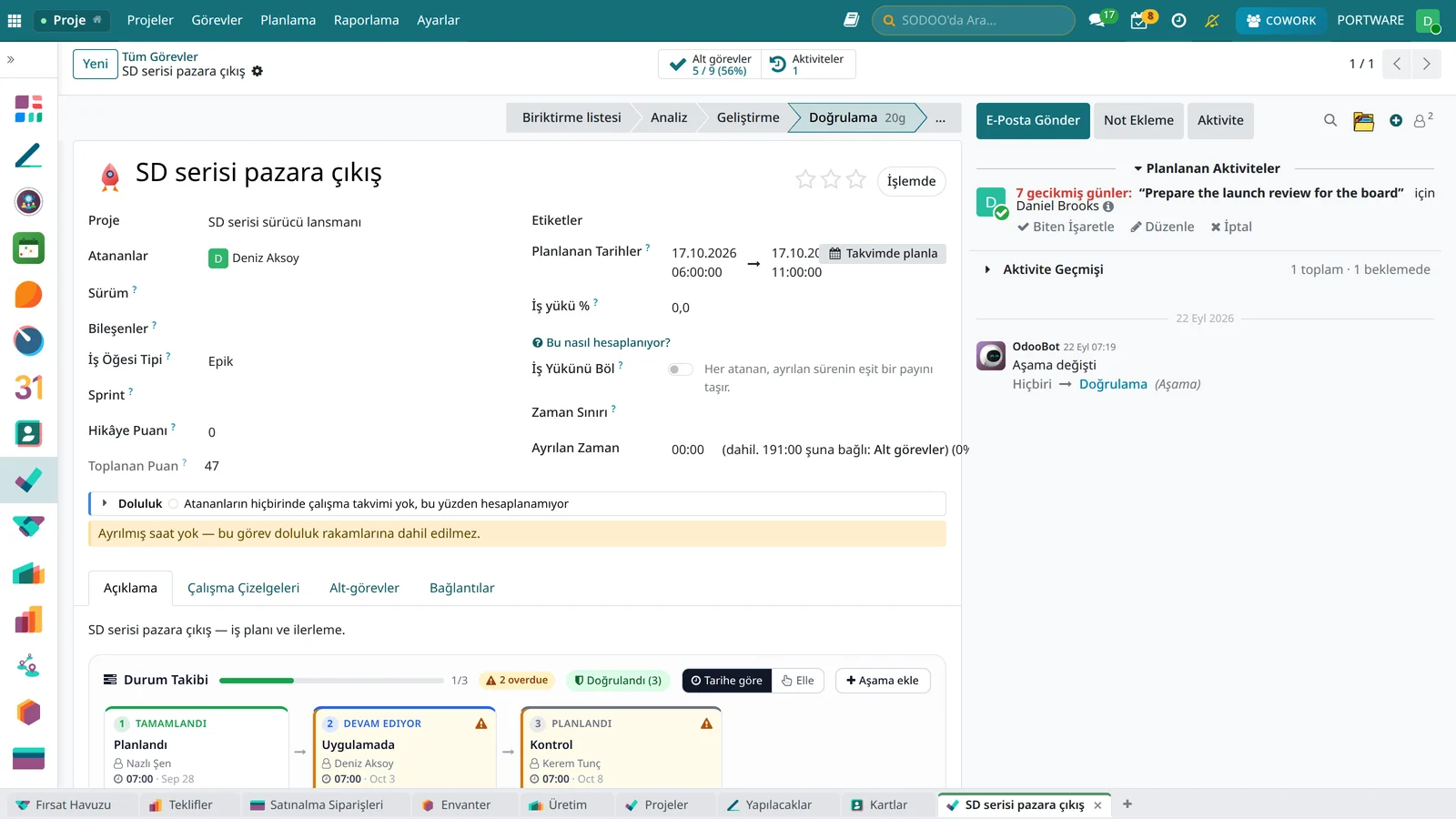Screen dimensions: 1456x819
Task: Open the conversations chat icon
Action: coord(1097,20)
